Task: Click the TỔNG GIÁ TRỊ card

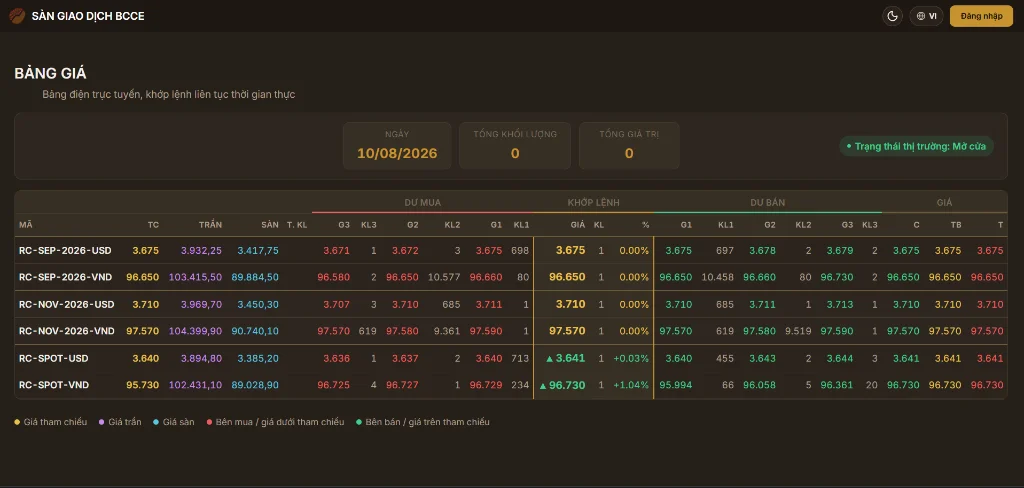Action: click(x=629, y=146)
